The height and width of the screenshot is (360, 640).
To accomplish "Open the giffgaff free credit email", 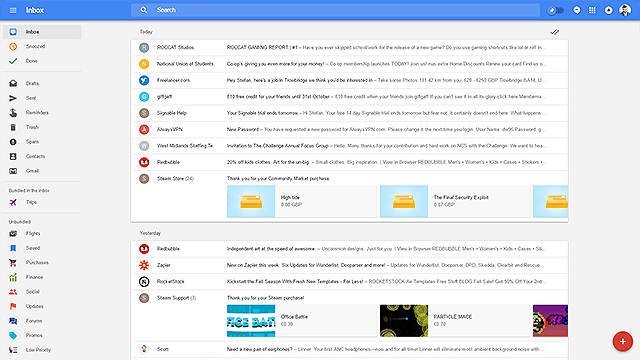I will coord(349,97).
